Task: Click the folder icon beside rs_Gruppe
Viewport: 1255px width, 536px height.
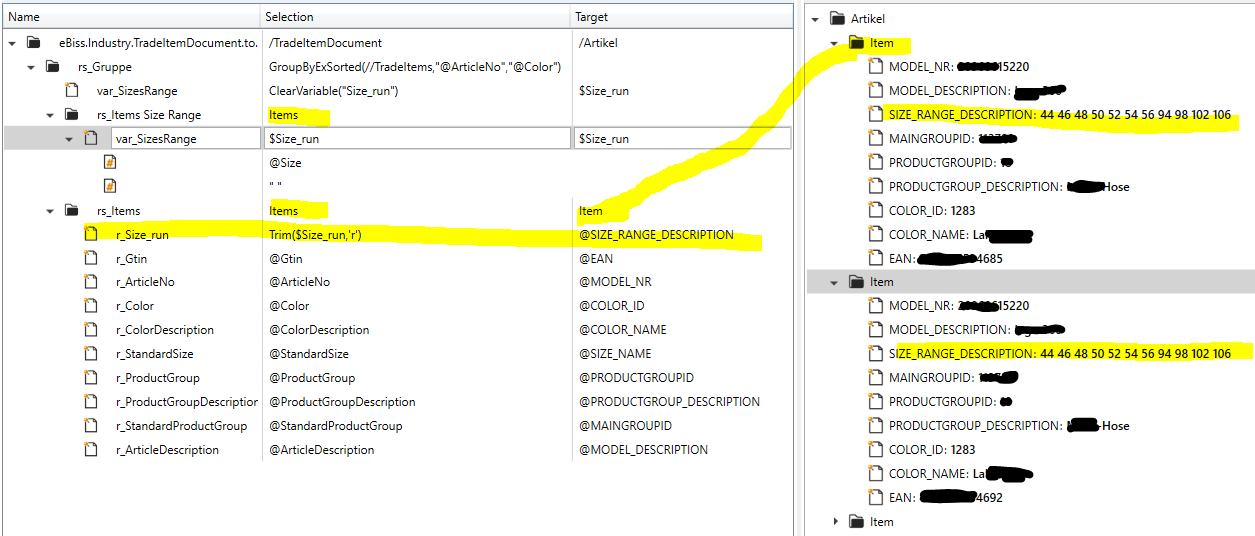Action: coord(52,67)
